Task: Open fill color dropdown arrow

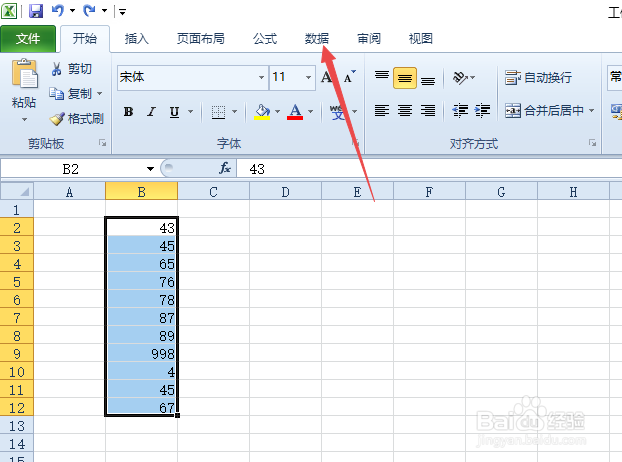Action: point(277,112)
